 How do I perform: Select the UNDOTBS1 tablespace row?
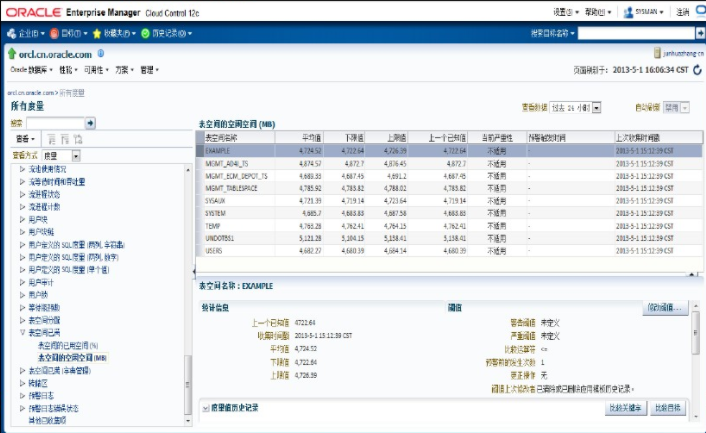pos(449,238)
